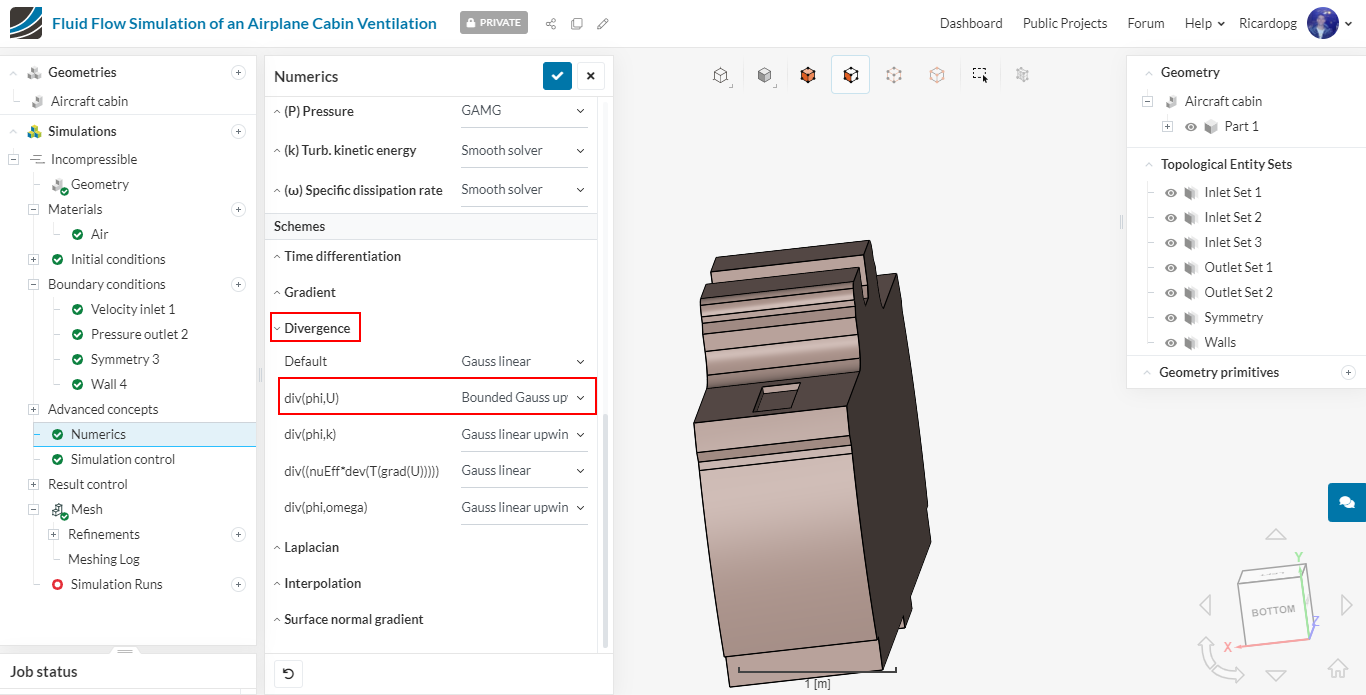Confirm Numerics settings with the checkmark button
Viewport: 1366px width, 695px height.
point(558,76)
